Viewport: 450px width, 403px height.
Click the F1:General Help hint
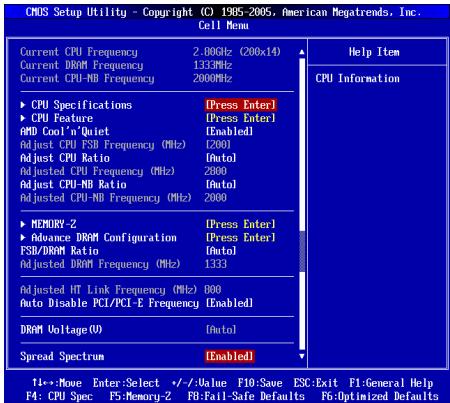391,383
